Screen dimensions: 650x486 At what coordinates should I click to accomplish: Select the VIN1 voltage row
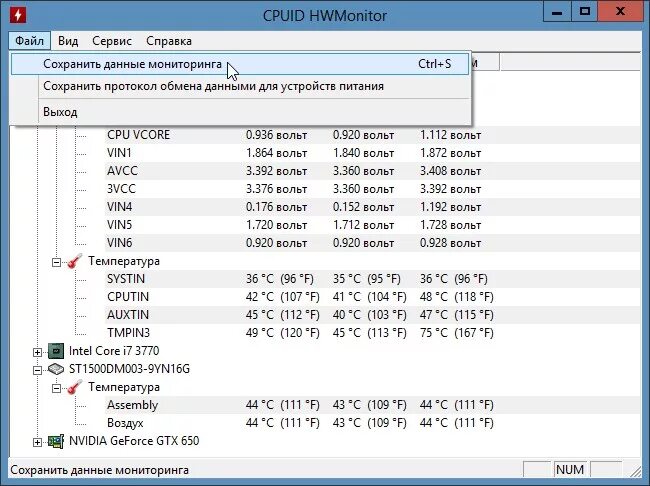[372, 153]
